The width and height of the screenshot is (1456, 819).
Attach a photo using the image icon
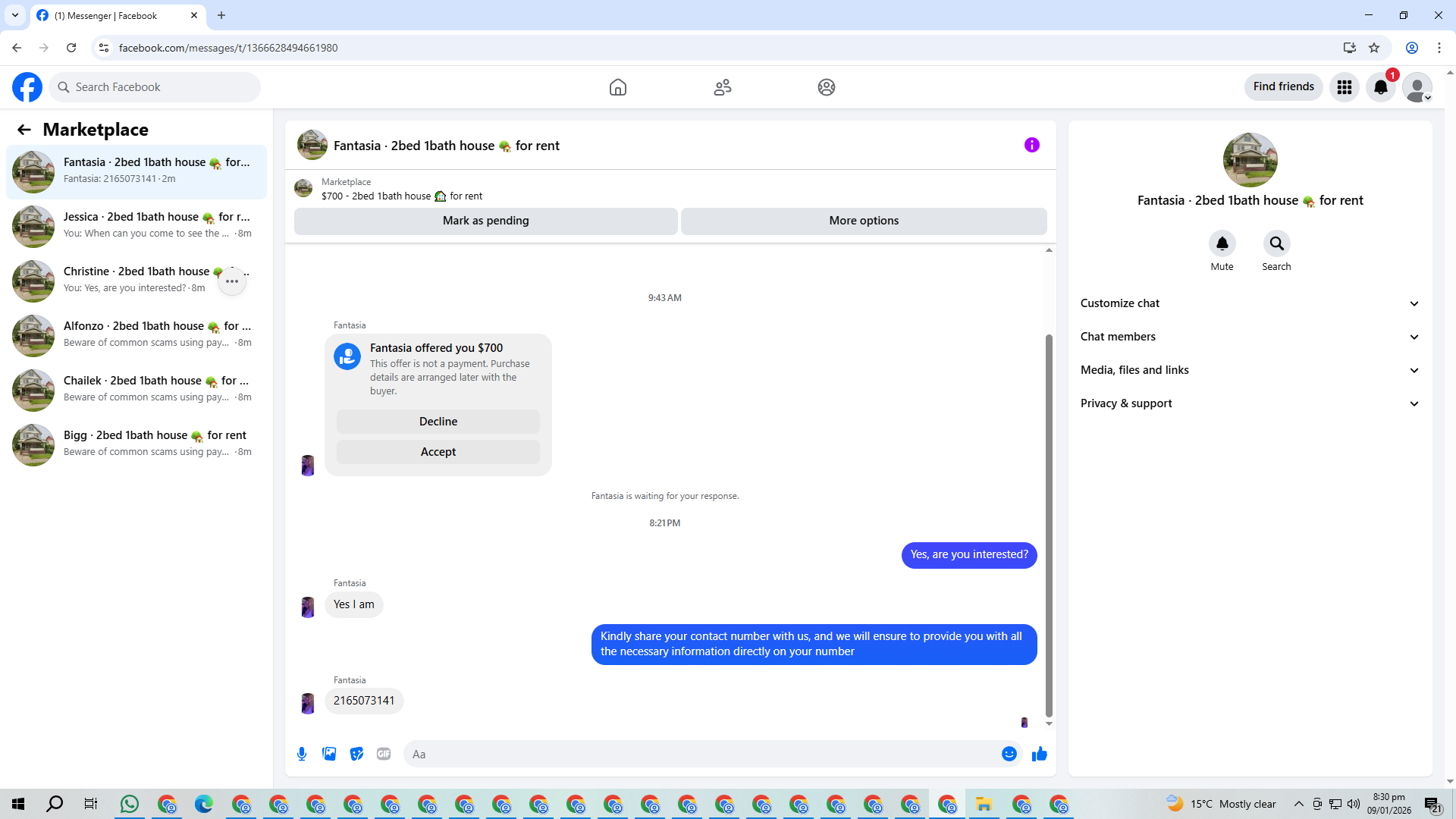[329, 754]
